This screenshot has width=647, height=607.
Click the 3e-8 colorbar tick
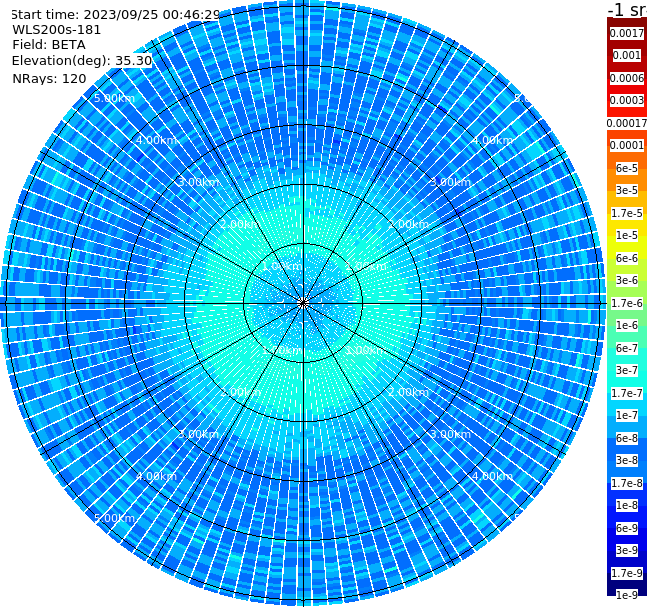point(627,460)
